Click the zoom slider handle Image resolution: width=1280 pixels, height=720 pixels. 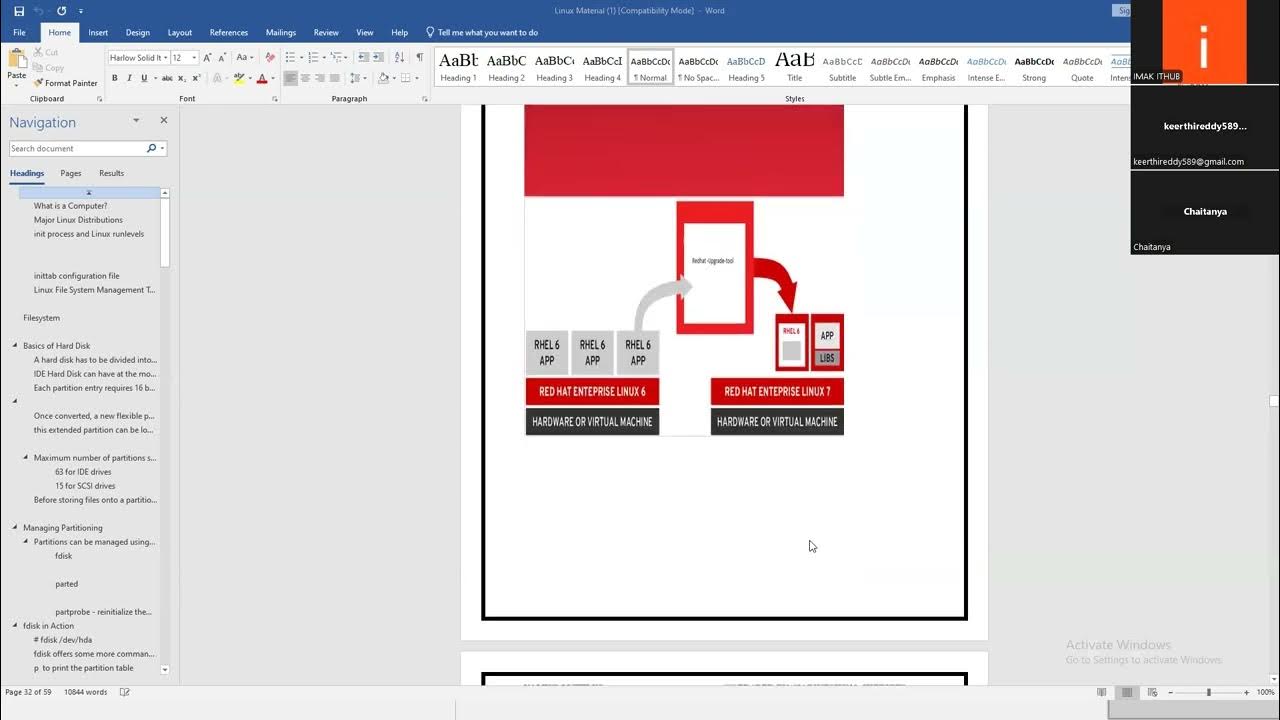[x=1208, y=692]
